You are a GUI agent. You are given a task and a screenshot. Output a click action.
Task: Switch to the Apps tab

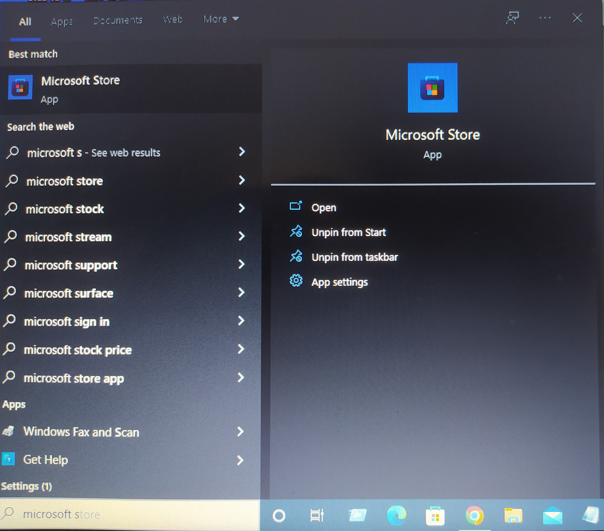pyautogui.click(x=62, y=21)
